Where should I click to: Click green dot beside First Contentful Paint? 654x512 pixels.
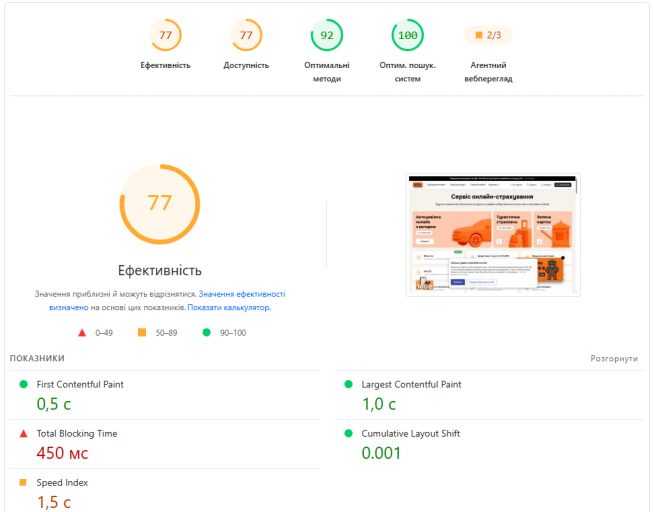pos(24,384)
